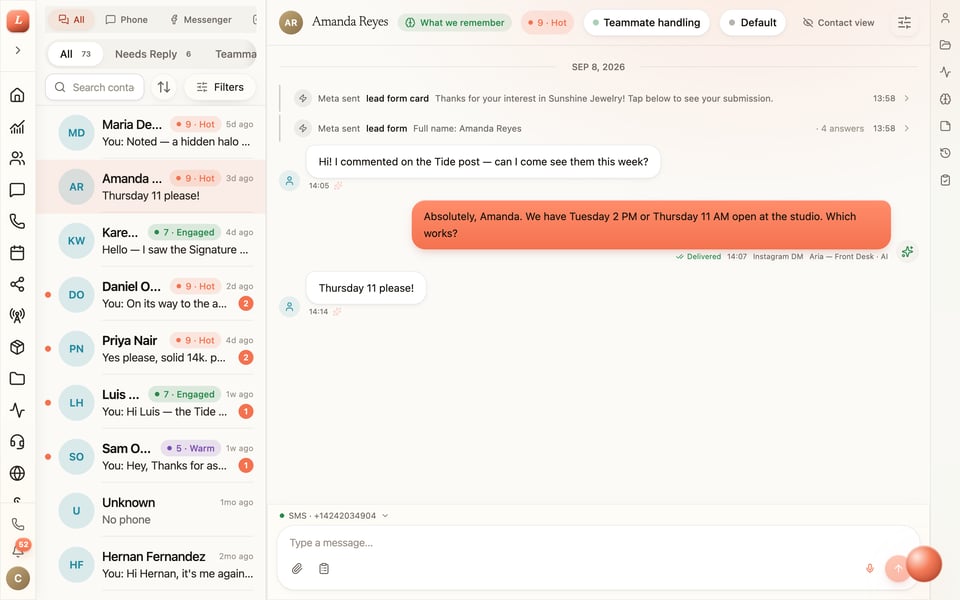Open Karen's Signature conversation

(x=151, y=241)
